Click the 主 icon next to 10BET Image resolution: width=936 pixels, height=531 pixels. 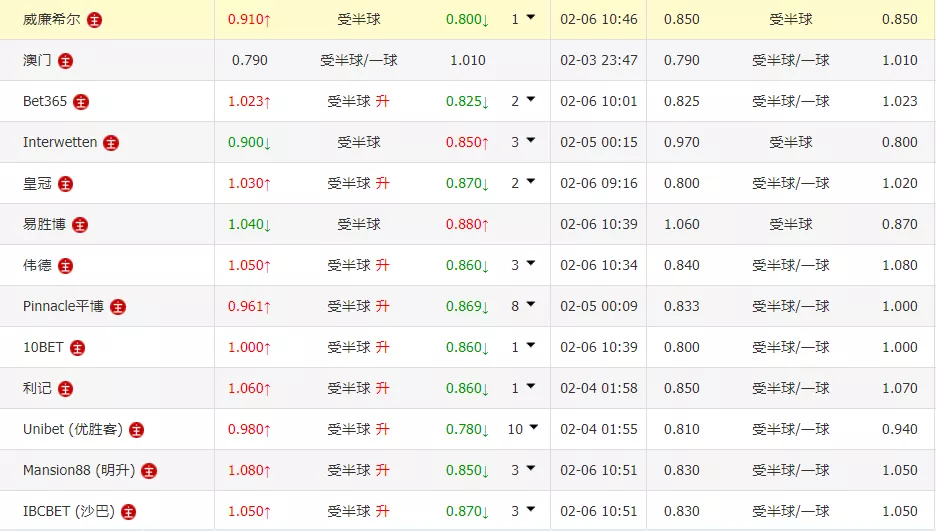77,347
